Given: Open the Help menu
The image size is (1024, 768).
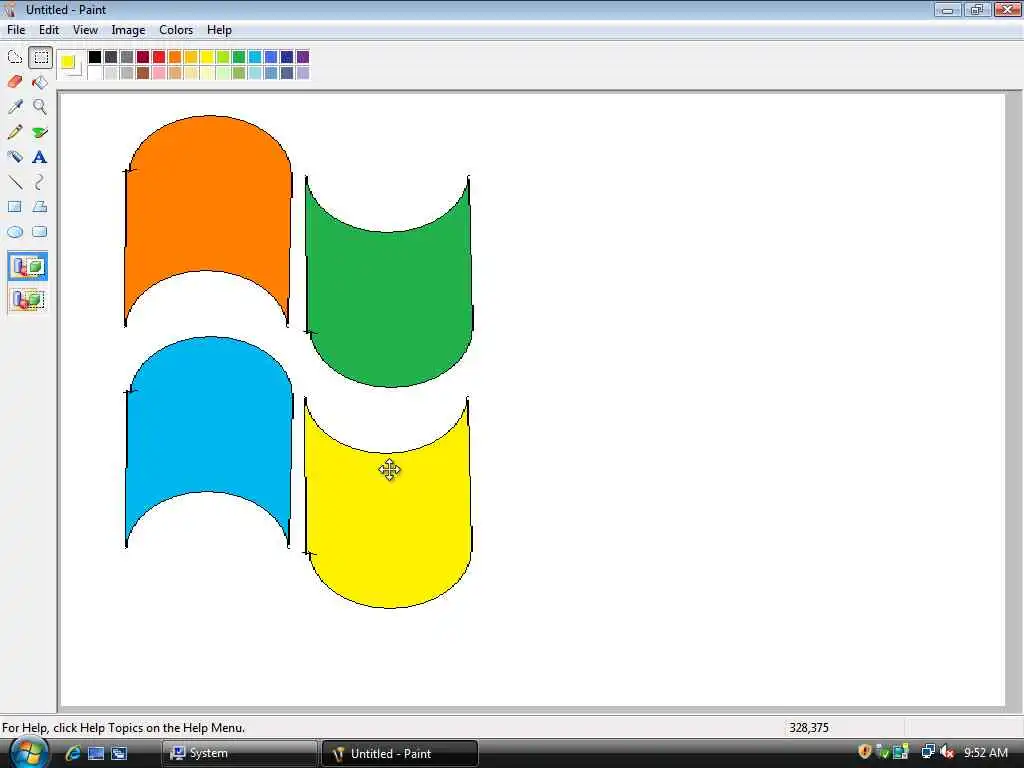Looking at the screenshot, I should (219, 30).
